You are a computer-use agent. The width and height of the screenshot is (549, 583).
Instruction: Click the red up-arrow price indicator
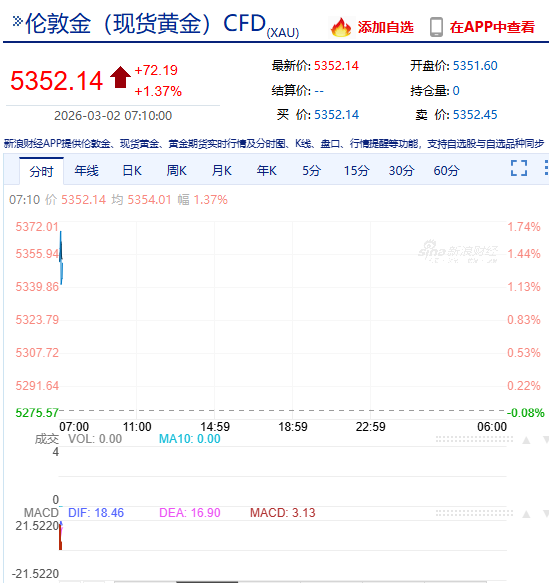pyautogui.click(x=120, y=77)
